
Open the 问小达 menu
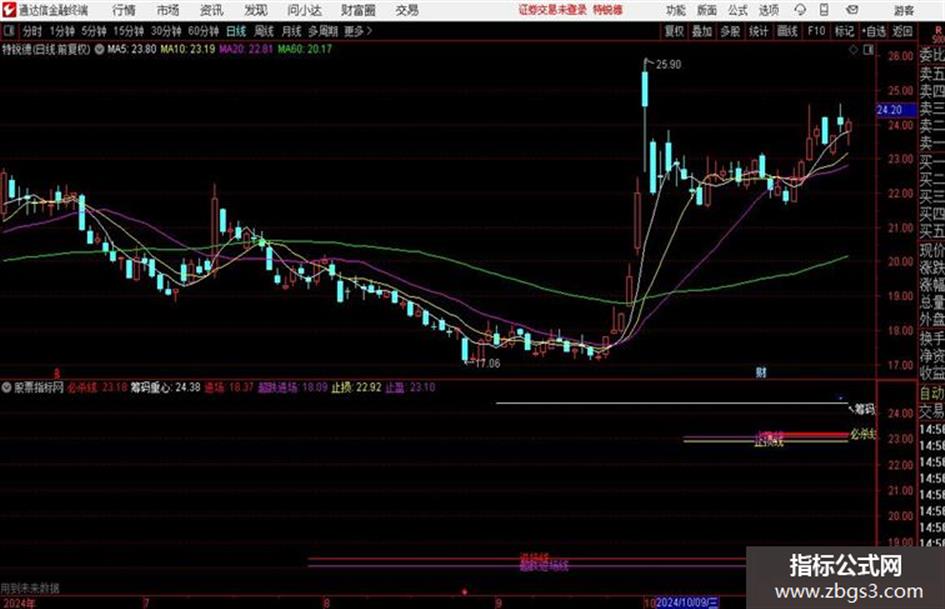(x=304, y=10)
